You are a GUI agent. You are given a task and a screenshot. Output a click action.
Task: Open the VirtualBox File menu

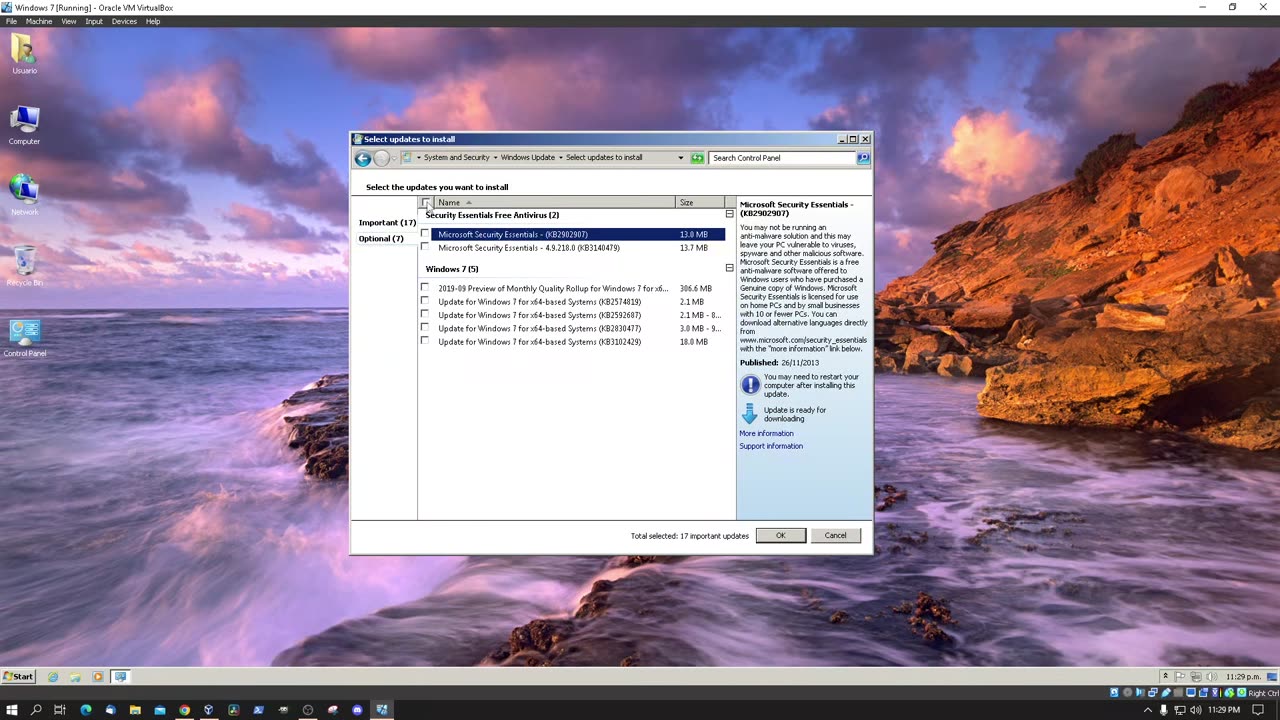pyautogui.click(x=11, y=21)
